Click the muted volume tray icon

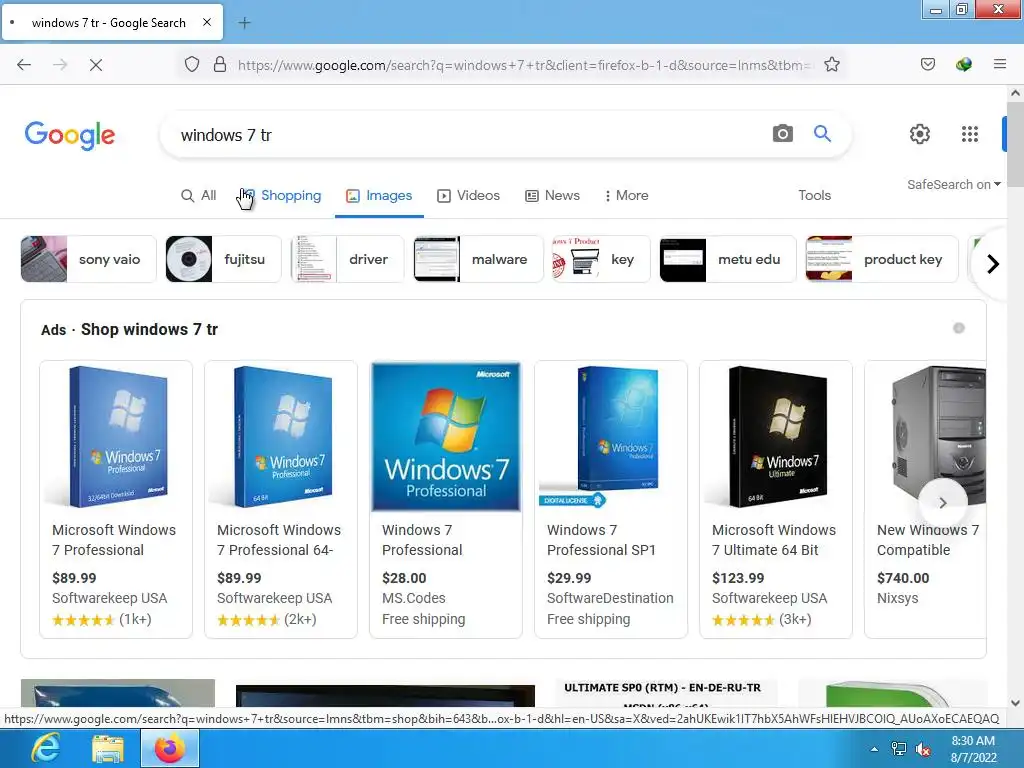(x=923, y=749)
